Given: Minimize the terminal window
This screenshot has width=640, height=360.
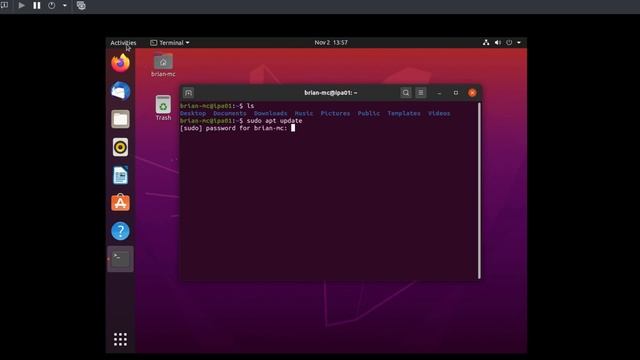Looking at the screenshot, I should (439, 93).
